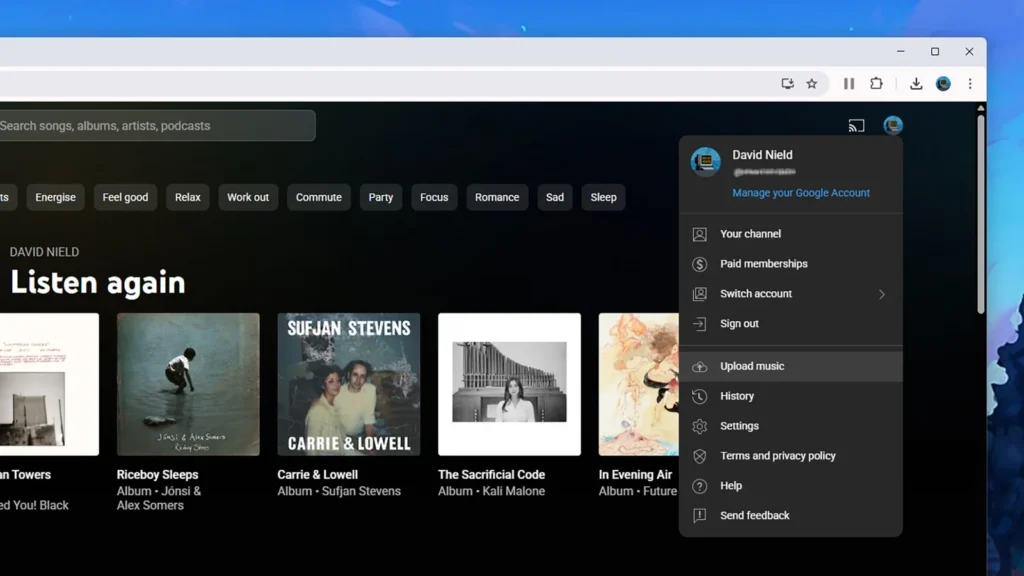Click the scrollbar up arrow

pyautogui.click(x=981, y=108)
